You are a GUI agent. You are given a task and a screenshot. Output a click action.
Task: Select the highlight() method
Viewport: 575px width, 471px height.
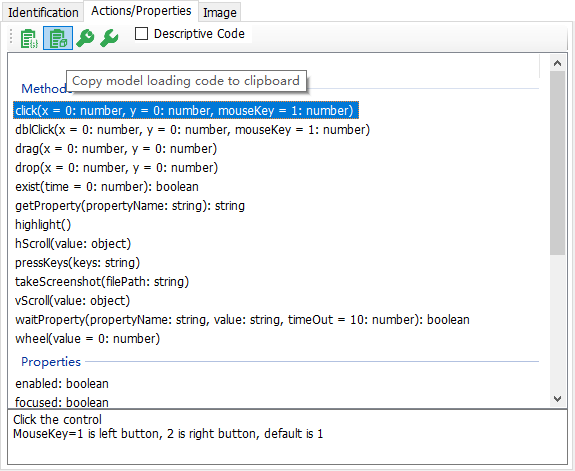point(43,225)
